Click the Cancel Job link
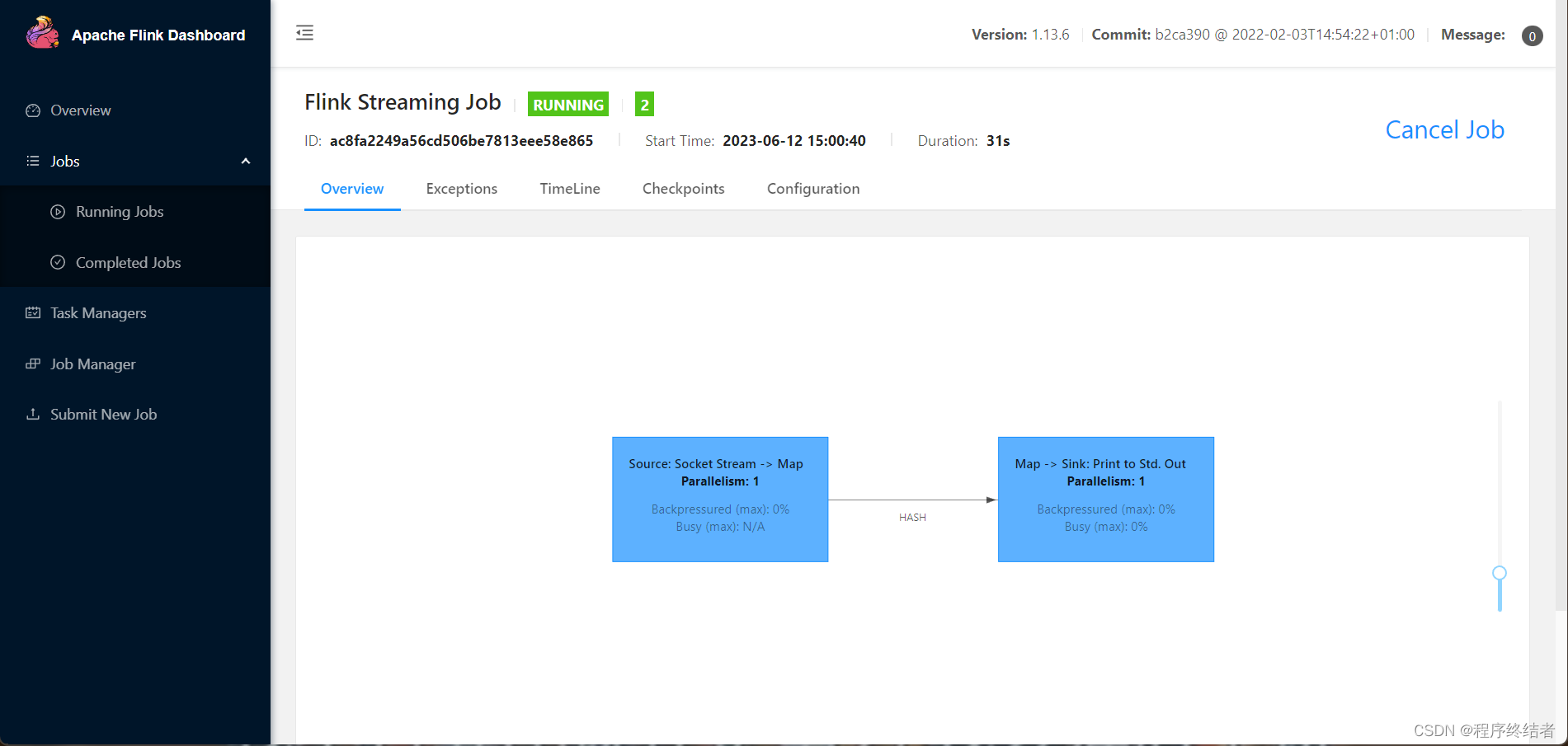 pos(1444,129)
